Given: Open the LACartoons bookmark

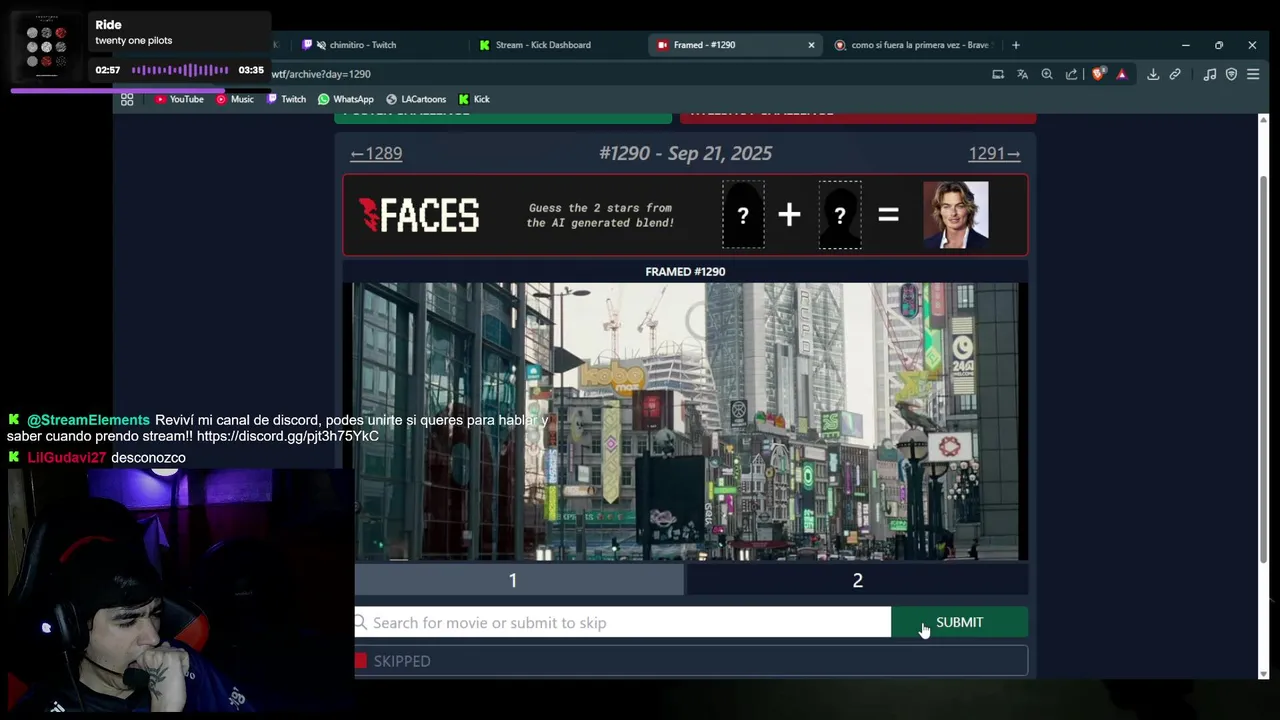Looking at the screenshot, I should 416,99.
